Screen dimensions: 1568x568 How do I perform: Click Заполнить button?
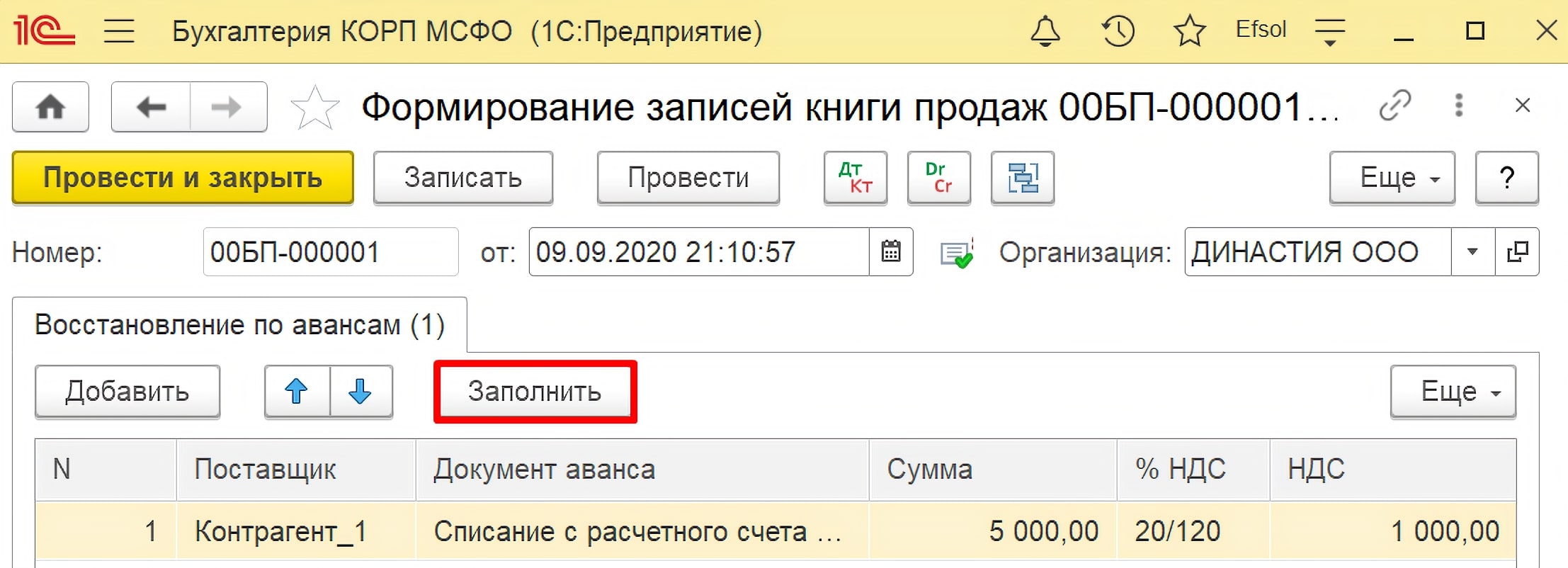(x=535, y=392)
